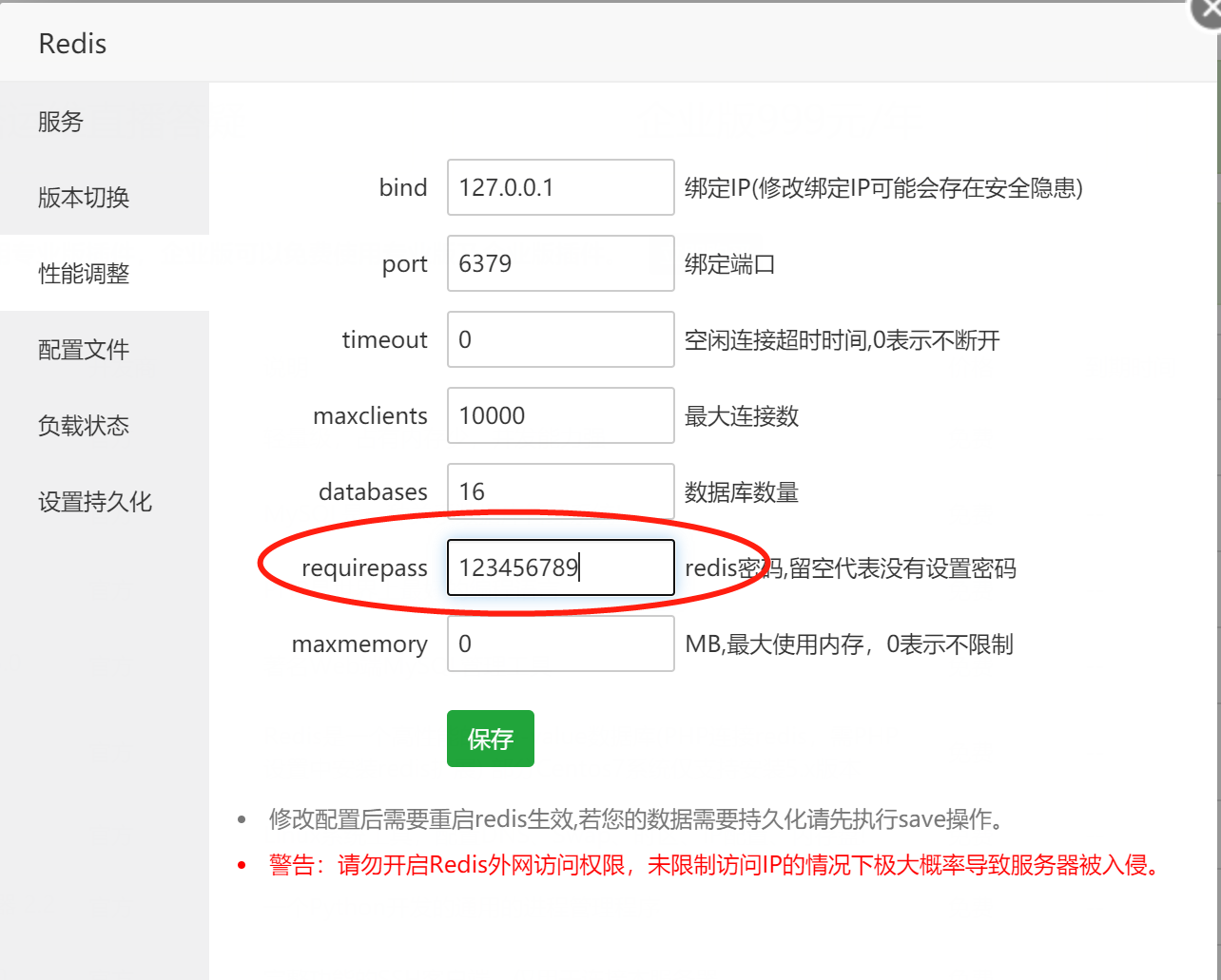Click the maxmemory input field
The height and width of the screenshot is (980, 1221).
coord(561,644)
